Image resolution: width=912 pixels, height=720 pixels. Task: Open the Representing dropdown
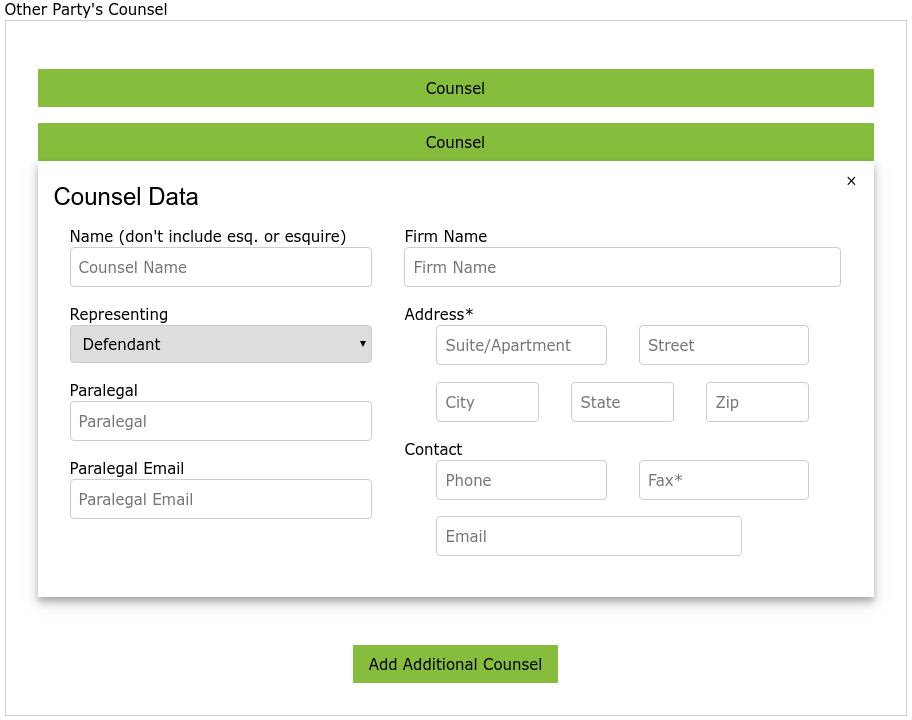pyautogui.click(x=220, y=344)
